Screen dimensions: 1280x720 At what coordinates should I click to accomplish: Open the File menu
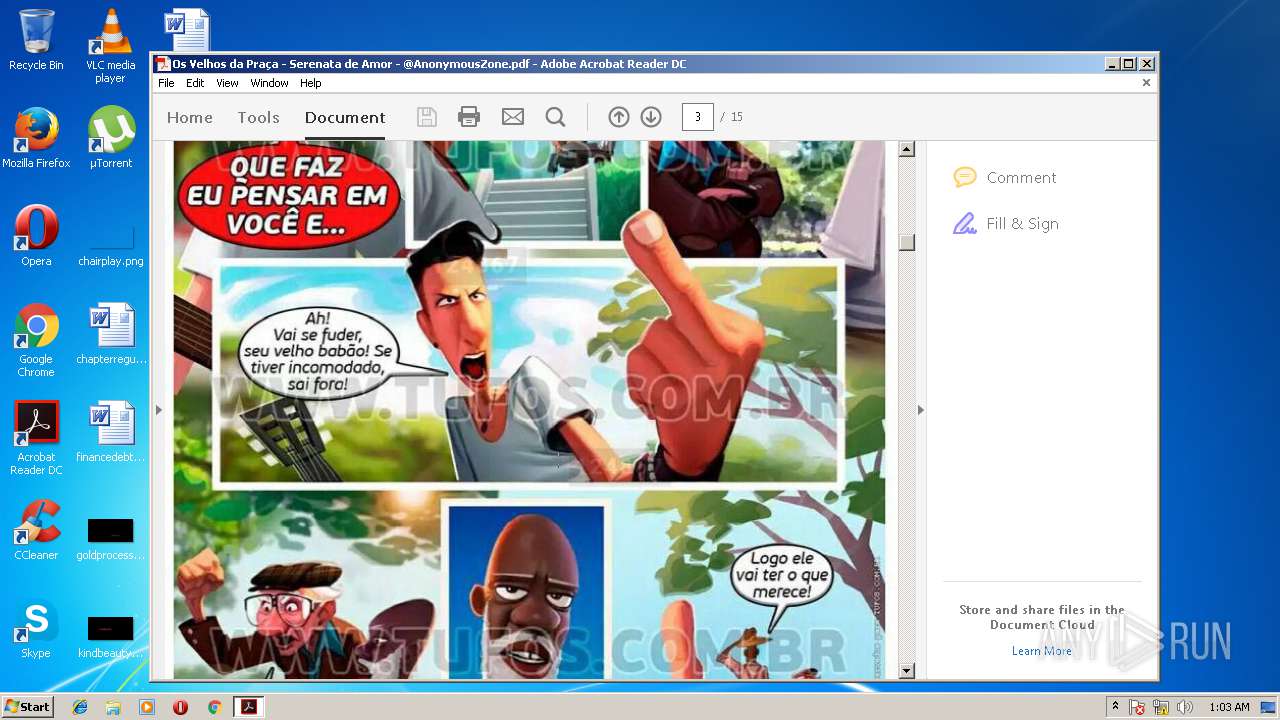pos(166,83)
